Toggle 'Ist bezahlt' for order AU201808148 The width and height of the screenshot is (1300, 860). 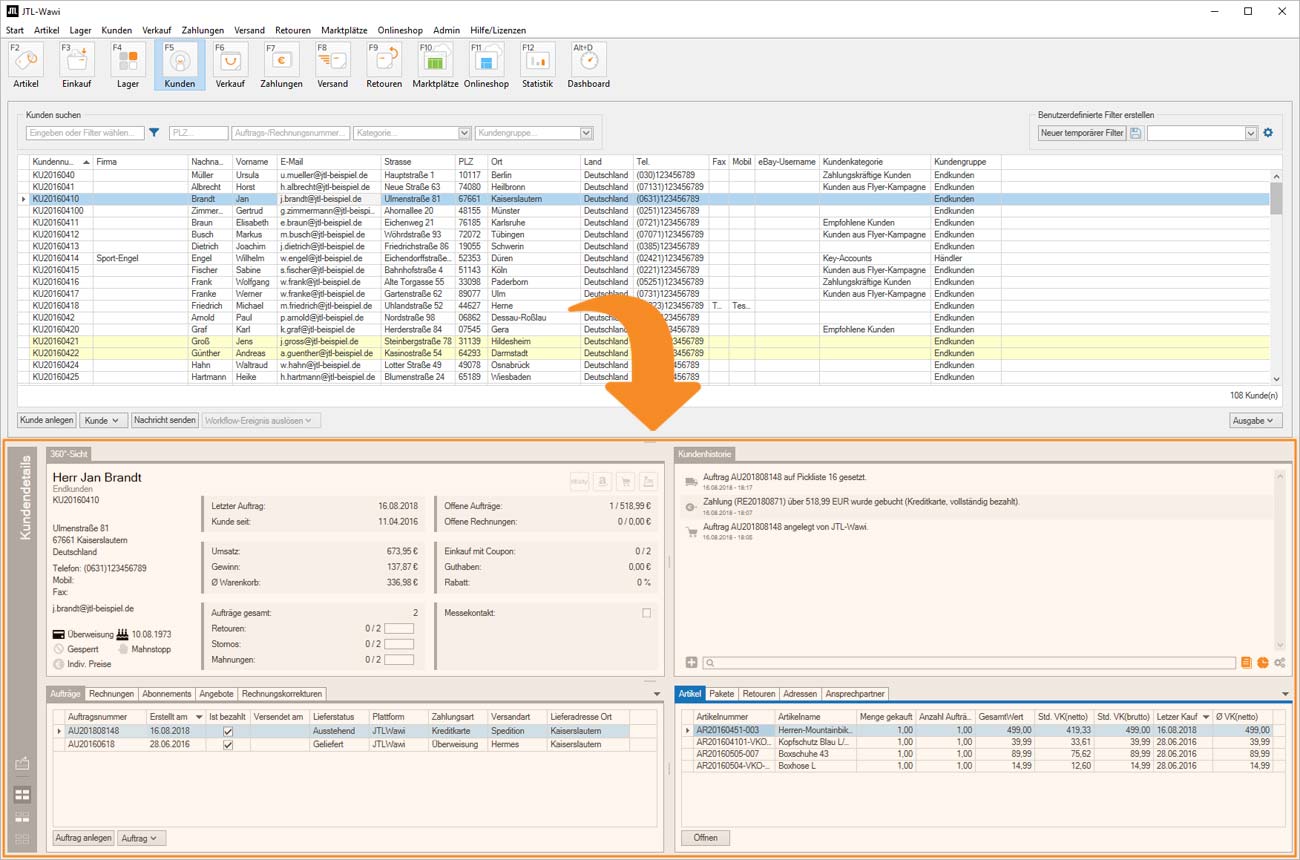(x=228, y=731)
